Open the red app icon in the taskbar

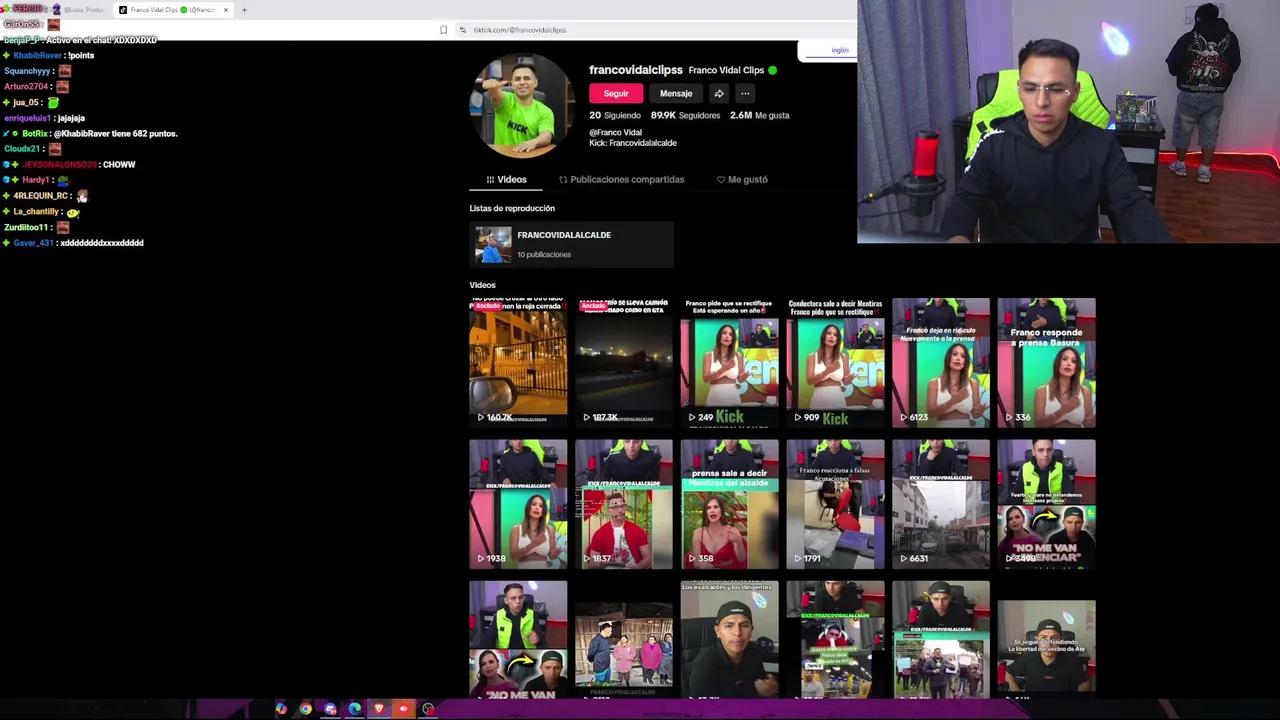pyautogui.click(x=404, y=709)
